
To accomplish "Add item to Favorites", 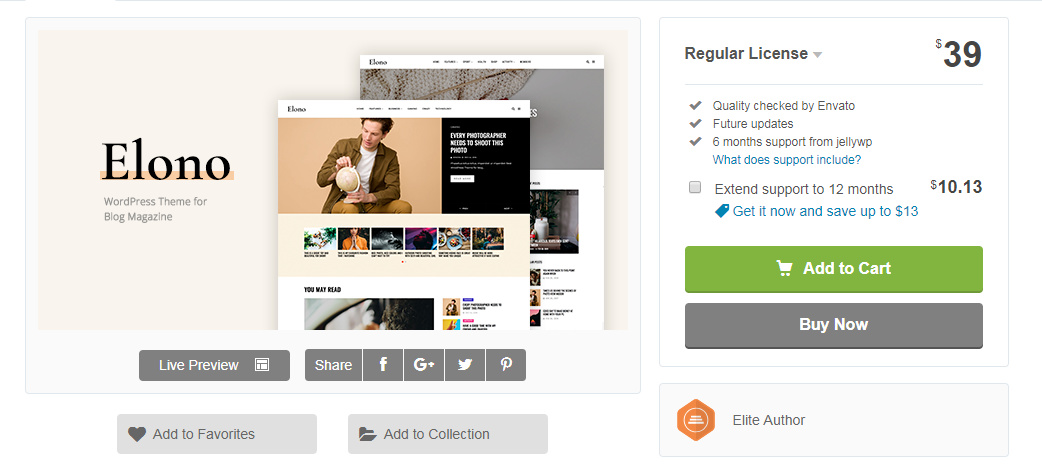I will [x=217, y=434].
